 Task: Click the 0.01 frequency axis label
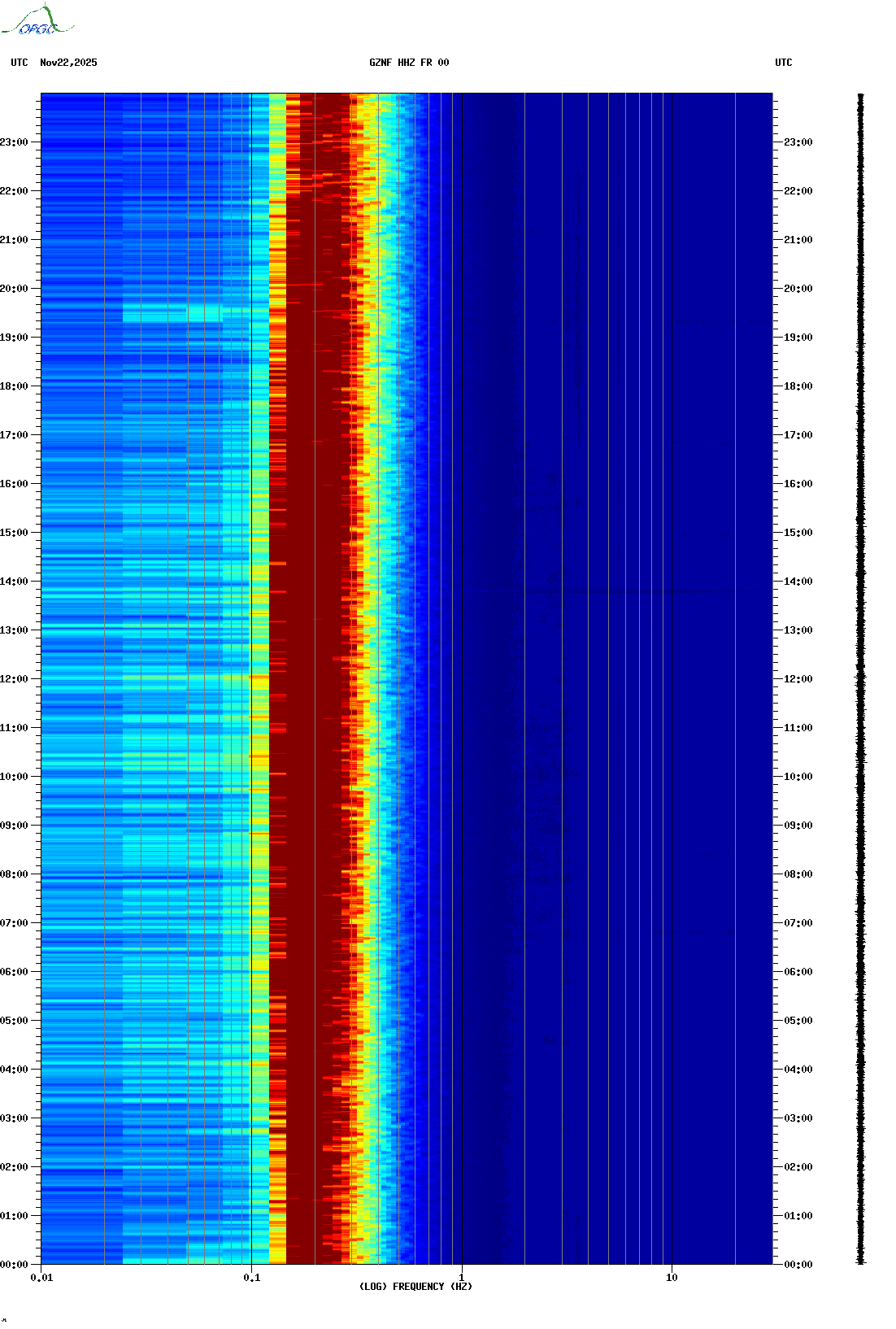[41, 1277]
